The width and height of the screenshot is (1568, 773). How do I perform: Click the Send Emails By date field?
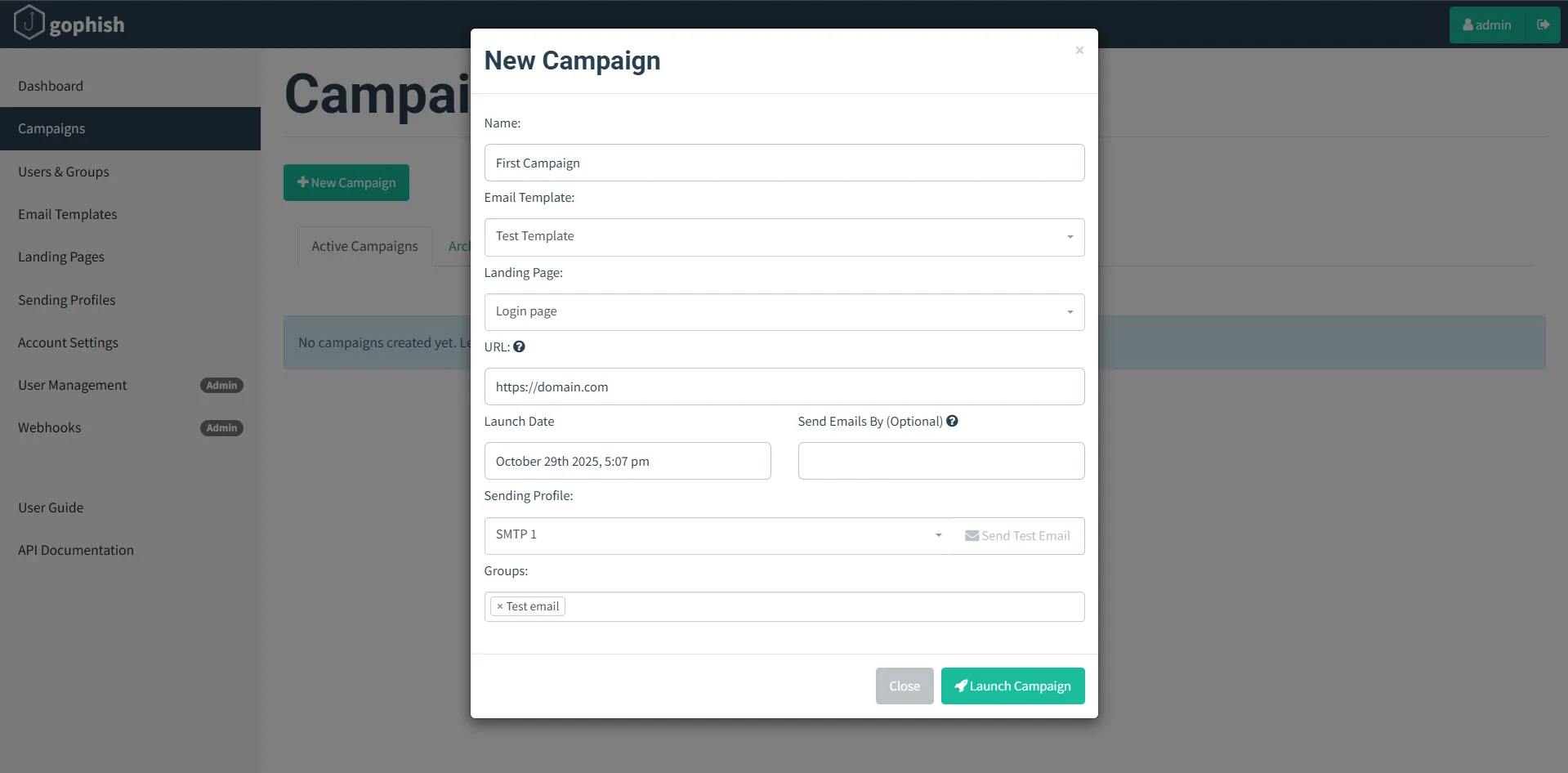pos(940,461)
